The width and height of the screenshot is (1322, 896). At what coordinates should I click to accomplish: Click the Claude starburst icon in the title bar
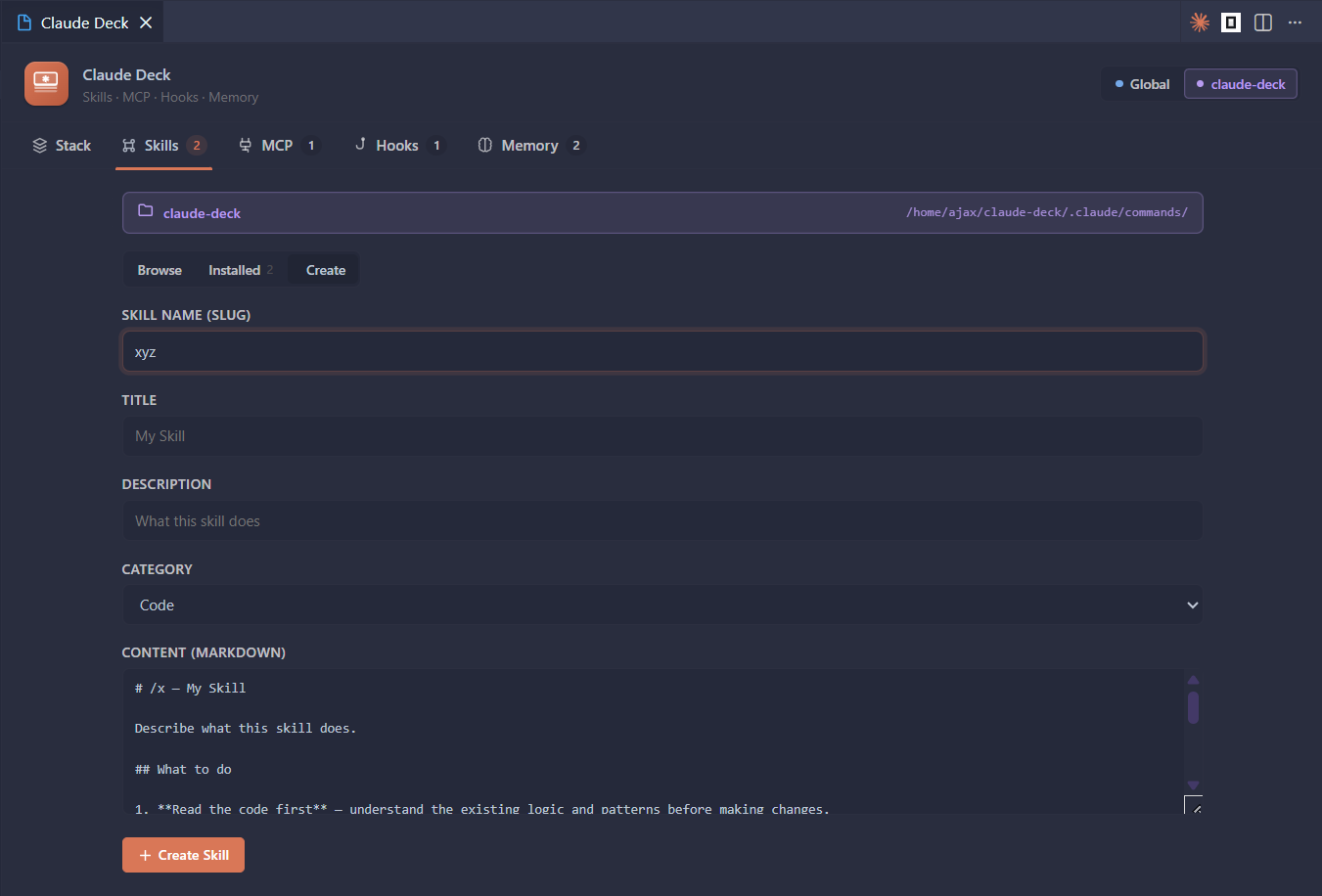click(1200, 22)
